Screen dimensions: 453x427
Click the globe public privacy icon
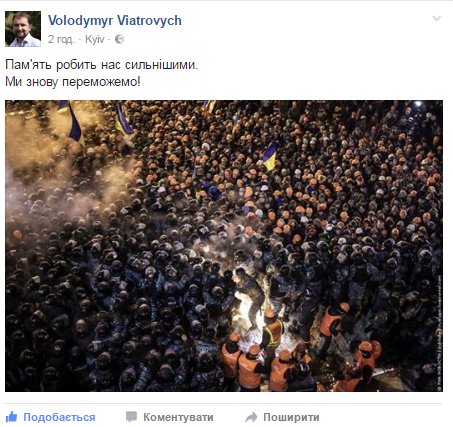coord(119,39)
